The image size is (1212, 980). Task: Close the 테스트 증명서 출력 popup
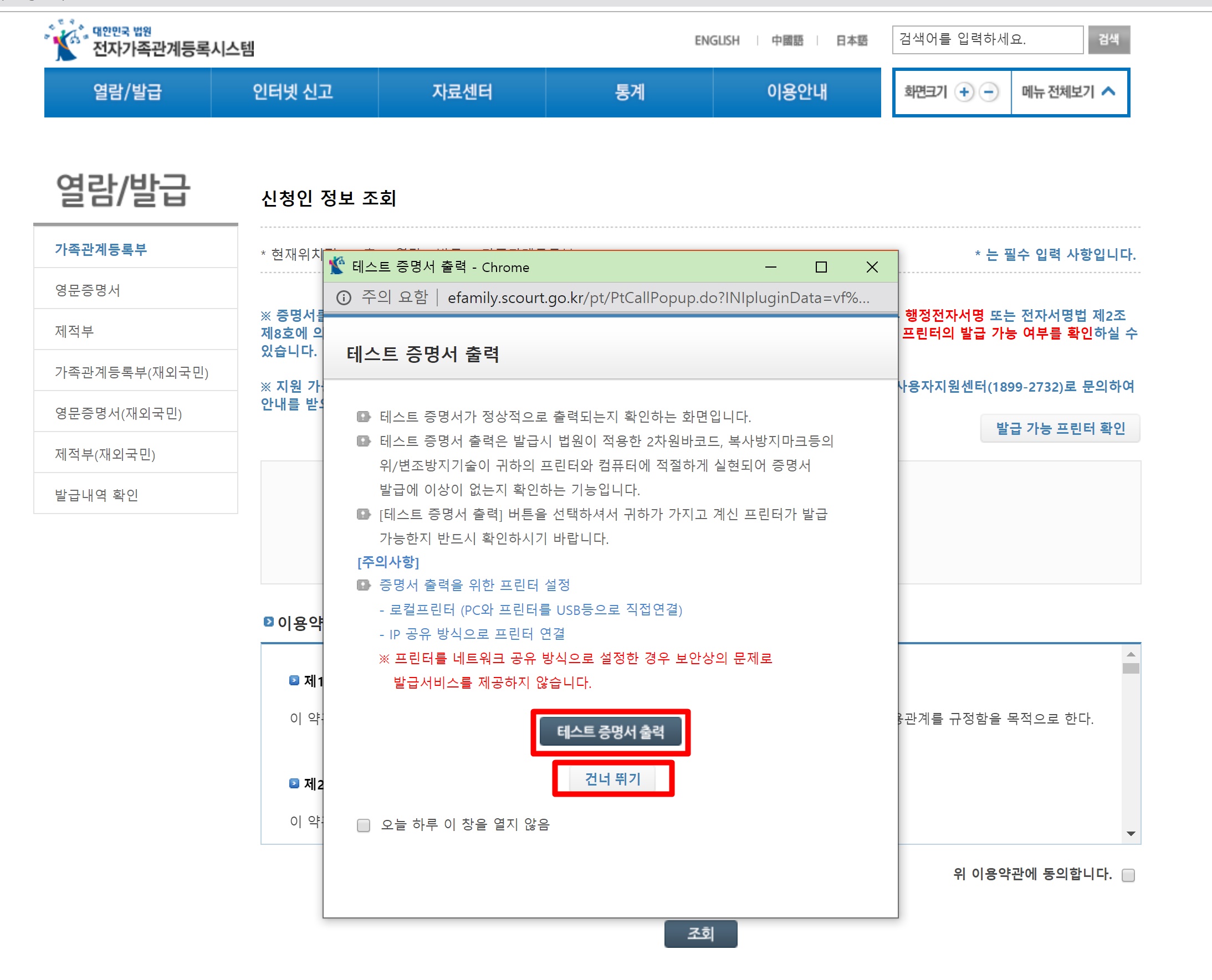[871, 267]
